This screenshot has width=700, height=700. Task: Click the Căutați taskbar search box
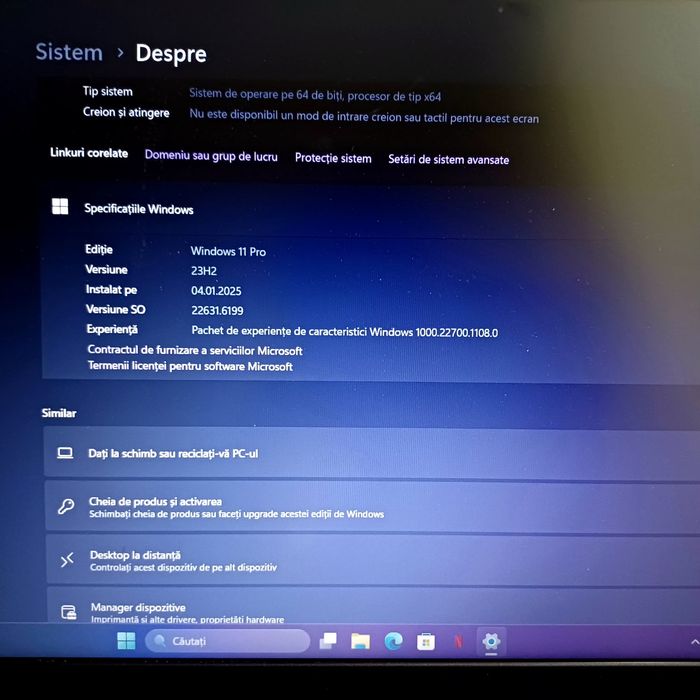click(228, 641)
